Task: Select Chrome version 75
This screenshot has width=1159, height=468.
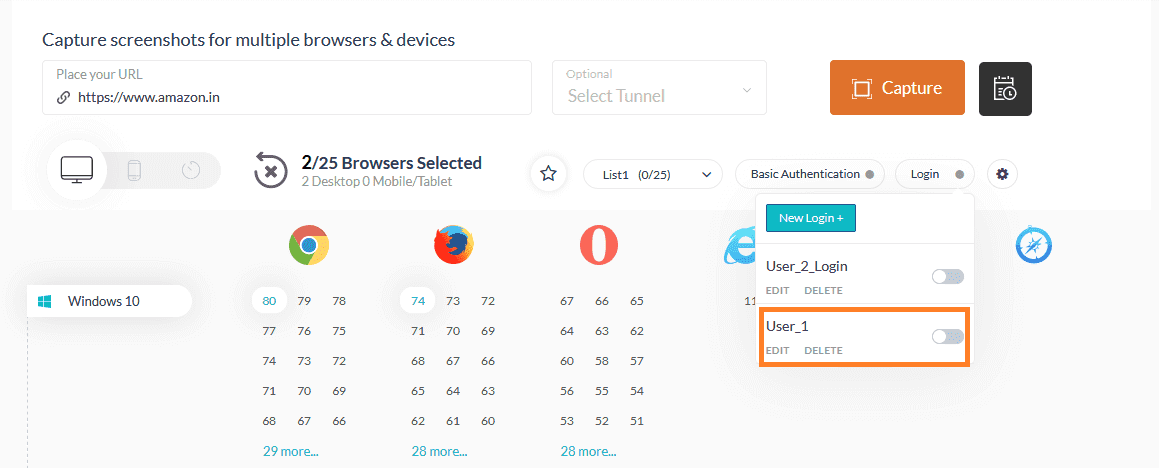Action: [339, 331]
